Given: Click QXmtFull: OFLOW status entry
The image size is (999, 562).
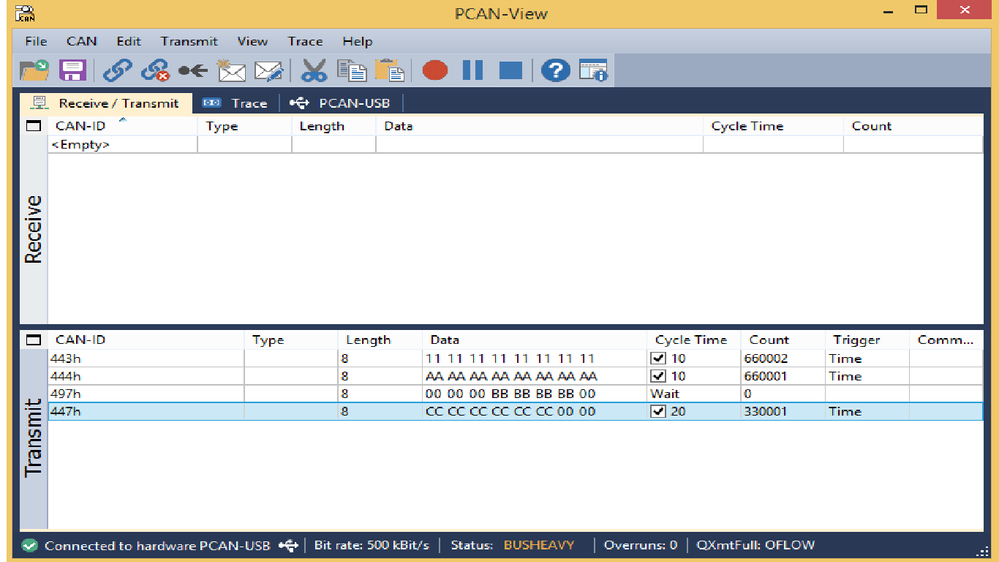Looking at the screenshot, I should (x=756, y=545).
